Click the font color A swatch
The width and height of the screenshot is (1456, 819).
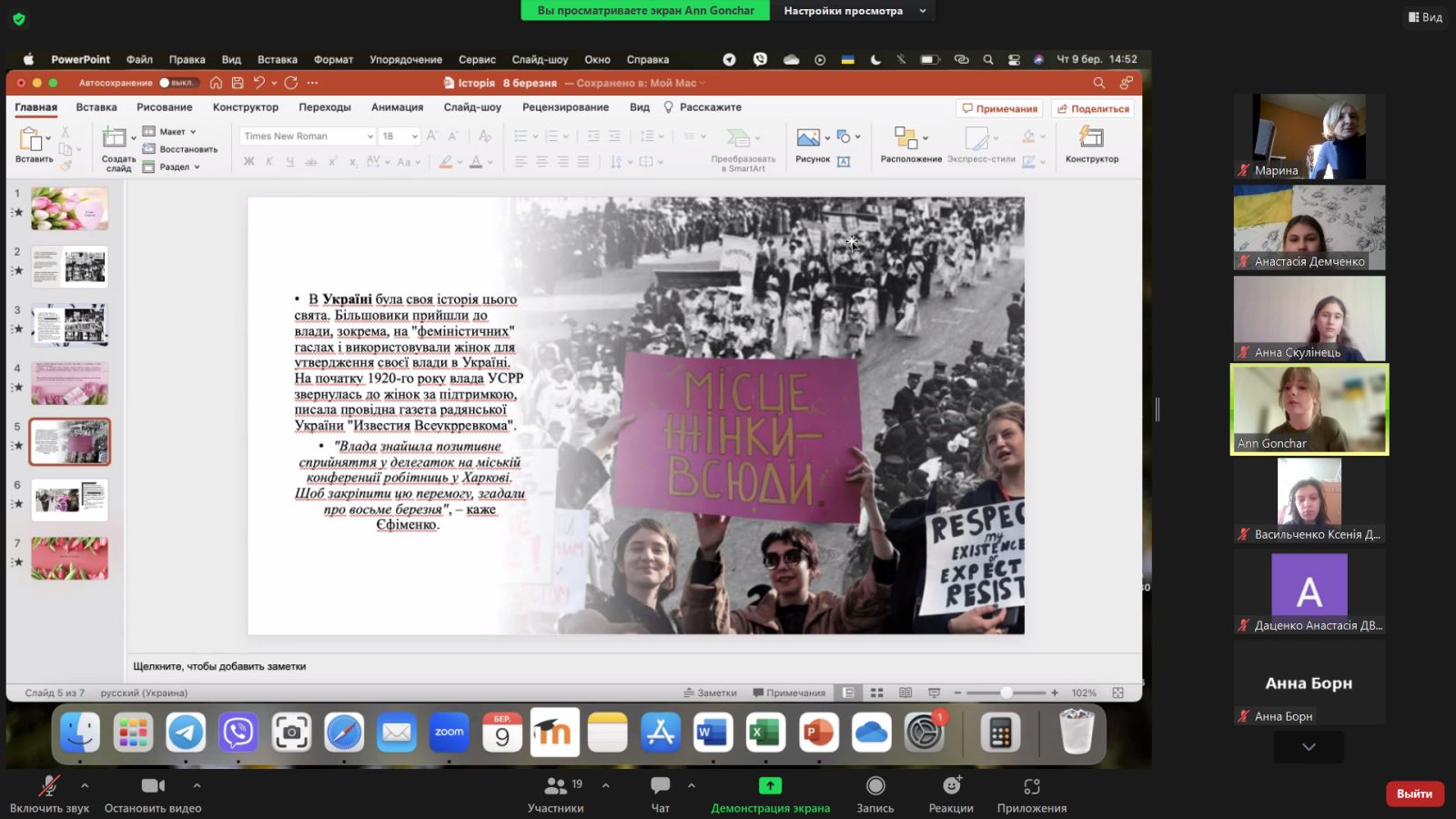click(x=475, y=162)
